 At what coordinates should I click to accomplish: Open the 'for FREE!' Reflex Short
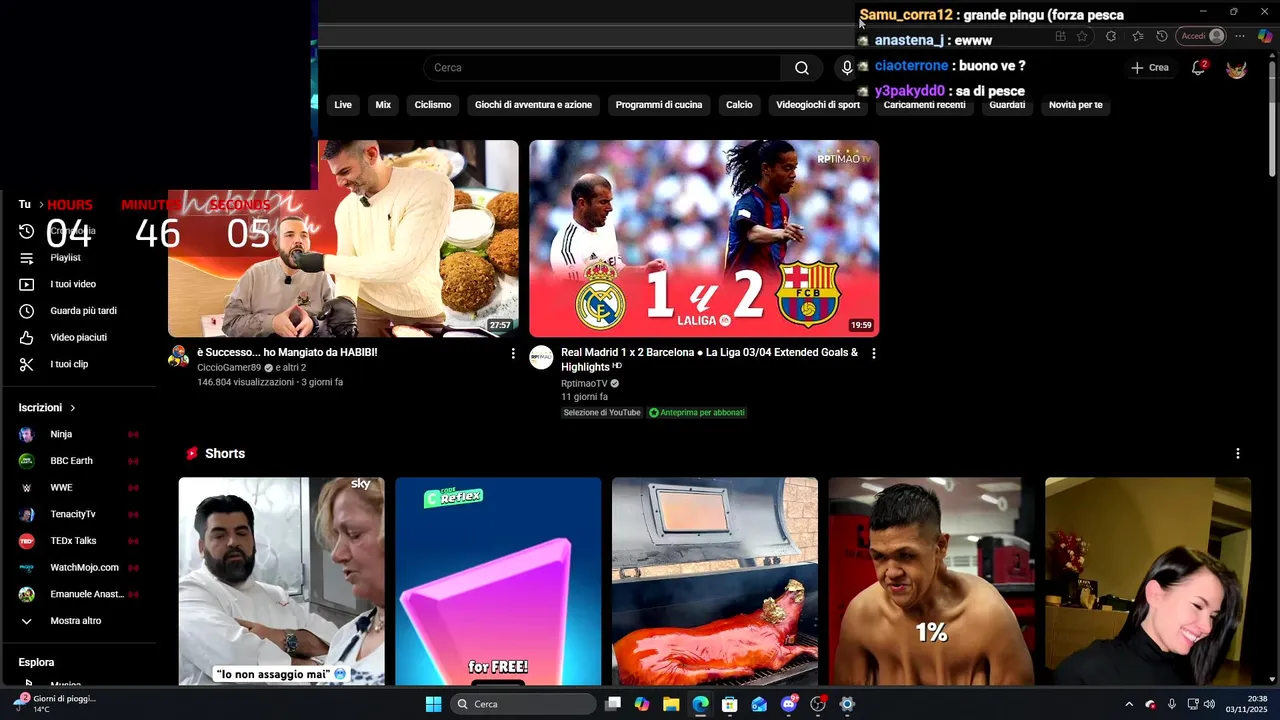498,581
